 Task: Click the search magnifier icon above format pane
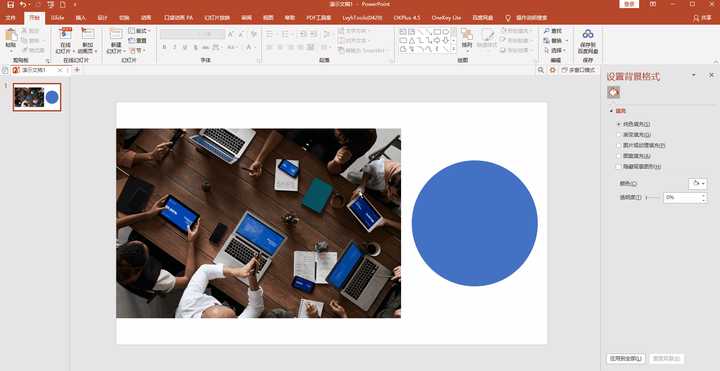point(540,70)
